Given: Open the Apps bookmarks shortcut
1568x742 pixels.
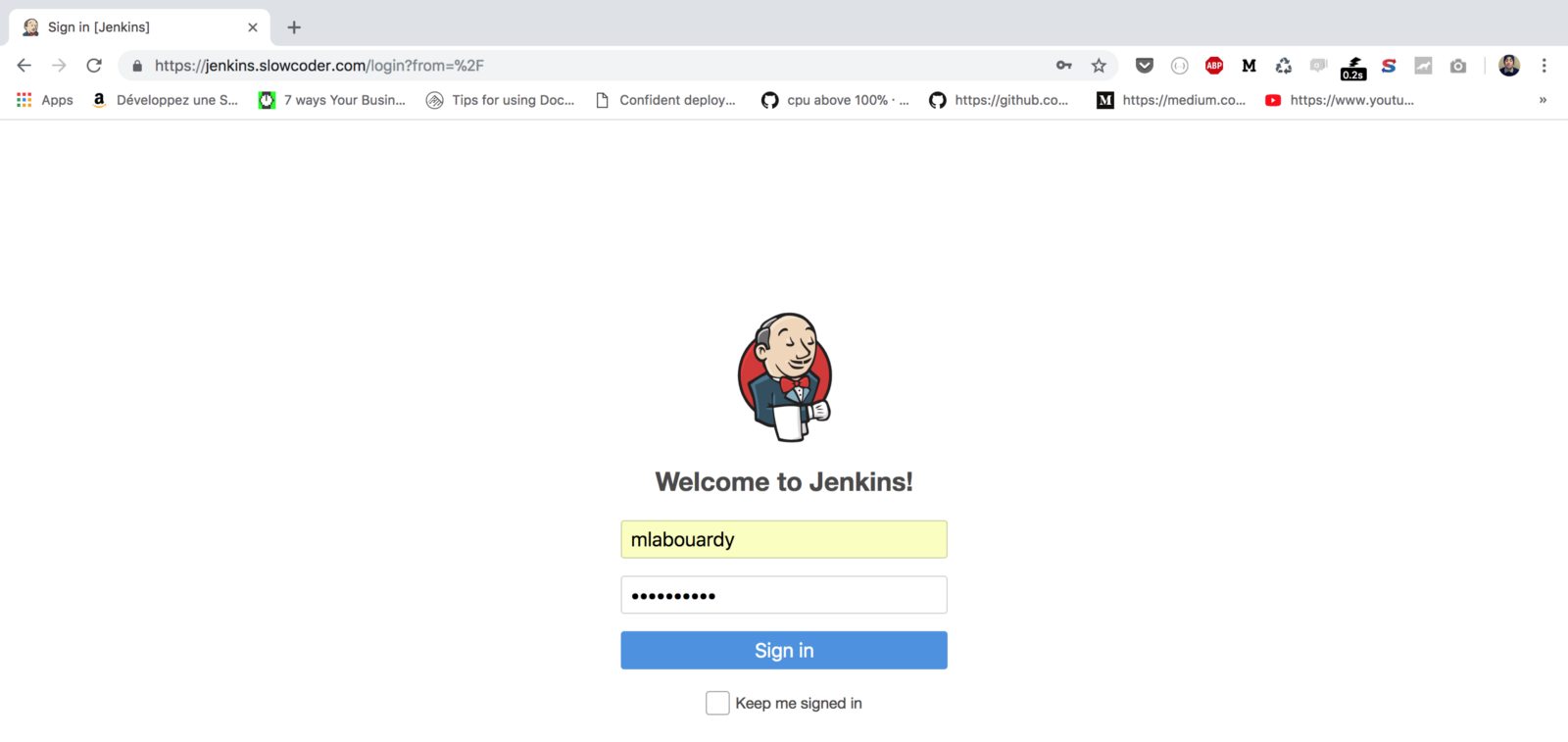Looking at the screenshot, I should [45, 100].
